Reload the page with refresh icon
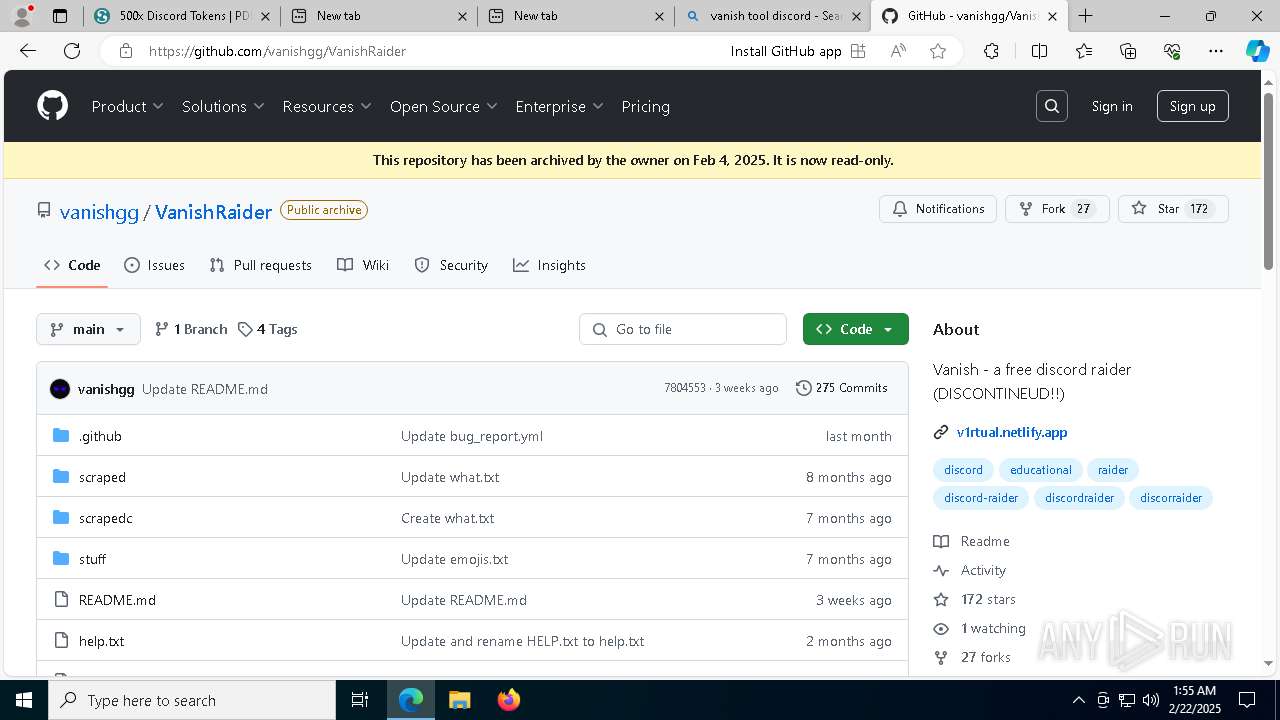 tap(72, 51)
